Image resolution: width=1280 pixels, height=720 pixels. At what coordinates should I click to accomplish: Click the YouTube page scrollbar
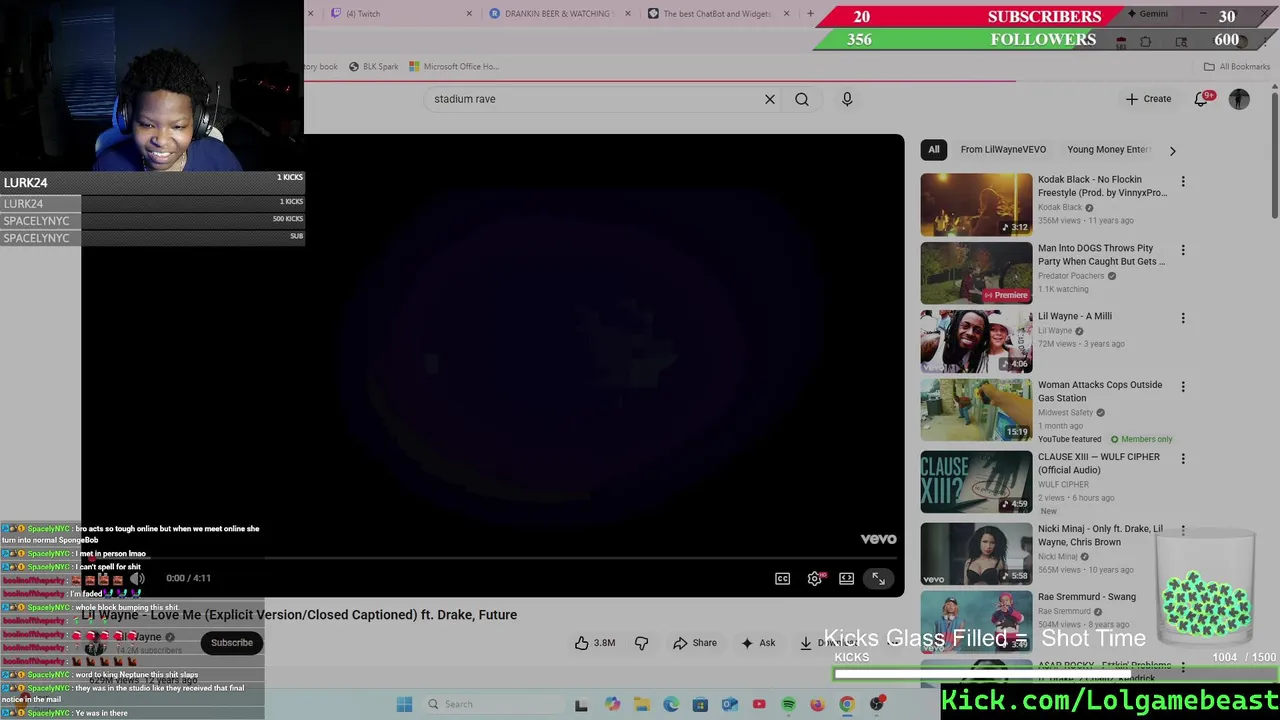(1274, 155)
